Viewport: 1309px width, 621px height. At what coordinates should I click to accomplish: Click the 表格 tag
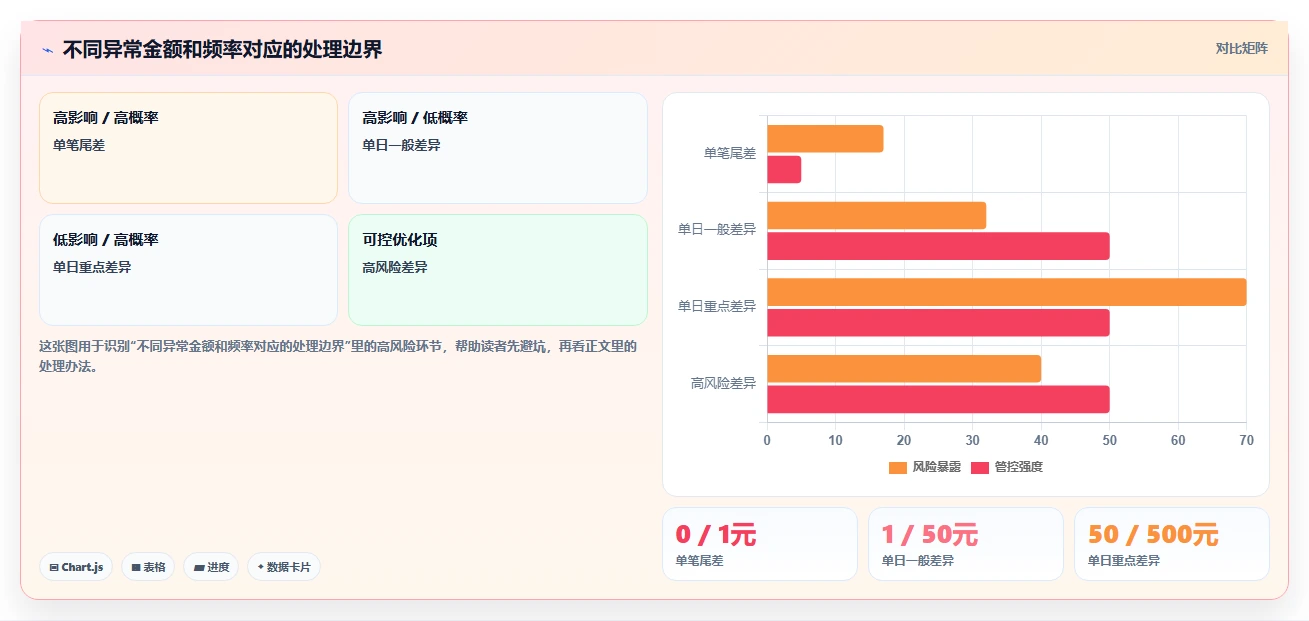pyautogui.click(x=148, y=567)
